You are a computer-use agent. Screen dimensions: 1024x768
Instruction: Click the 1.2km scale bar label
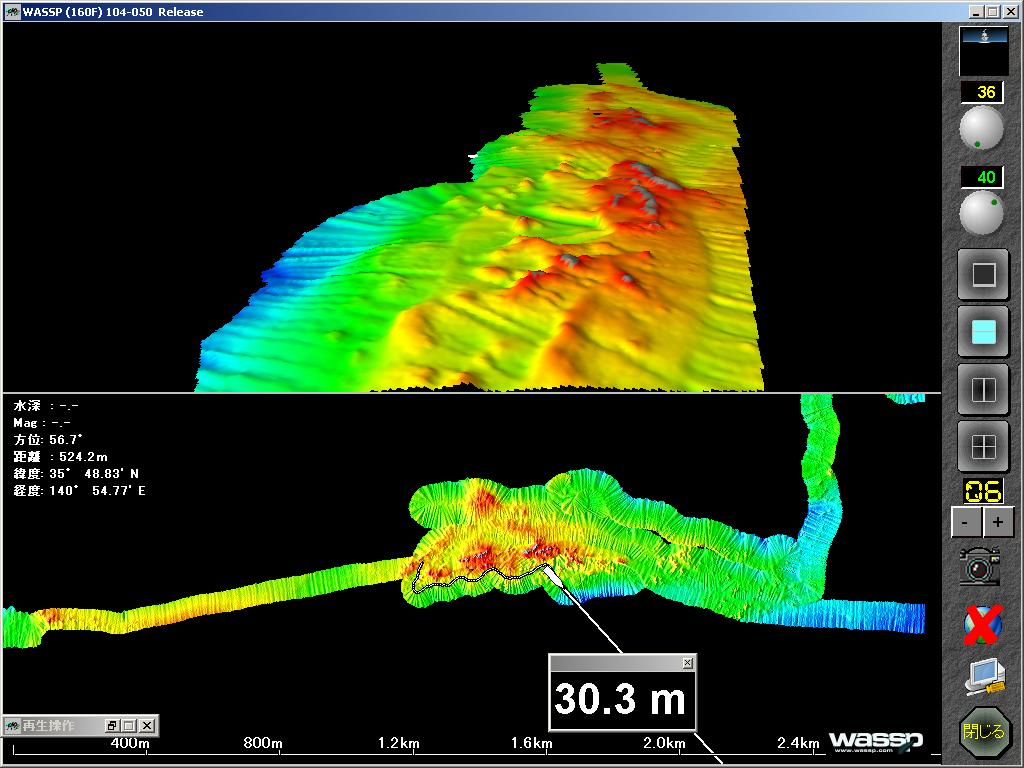(x=398, y=743)
